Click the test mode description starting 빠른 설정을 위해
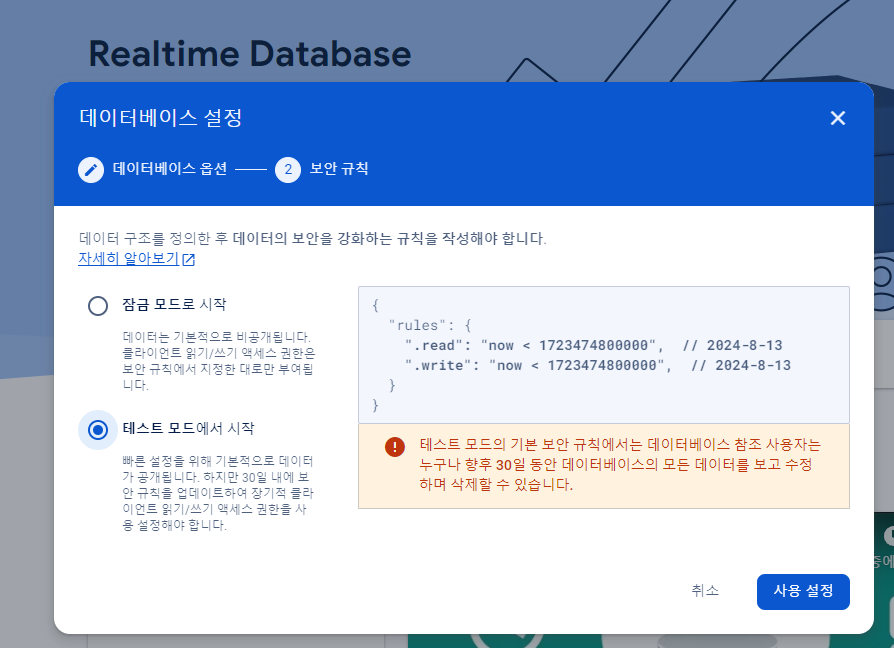894x648 pixels. tap(218, 492)
